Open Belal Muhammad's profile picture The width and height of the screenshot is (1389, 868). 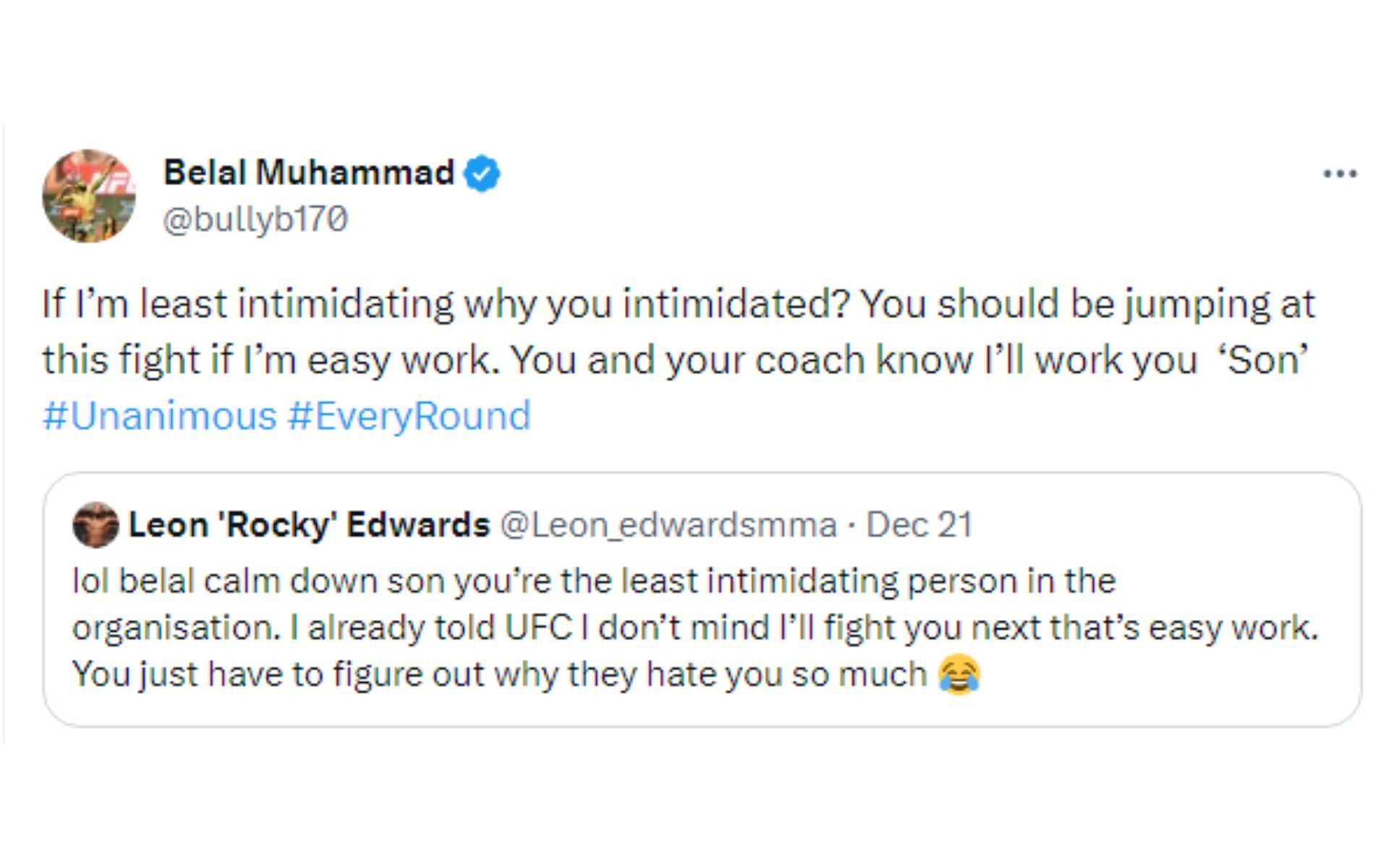pyautogui.click(x=89, y=196)
